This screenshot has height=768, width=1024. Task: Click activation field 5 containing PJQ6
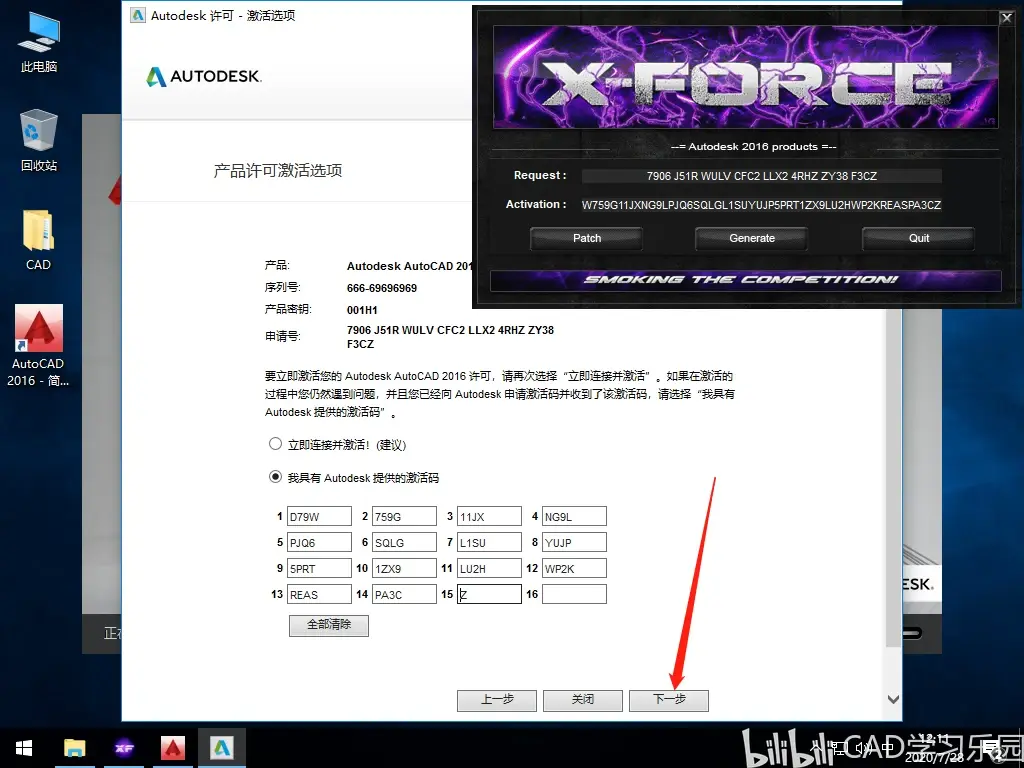pyautogui.click(x=319, y=542)
